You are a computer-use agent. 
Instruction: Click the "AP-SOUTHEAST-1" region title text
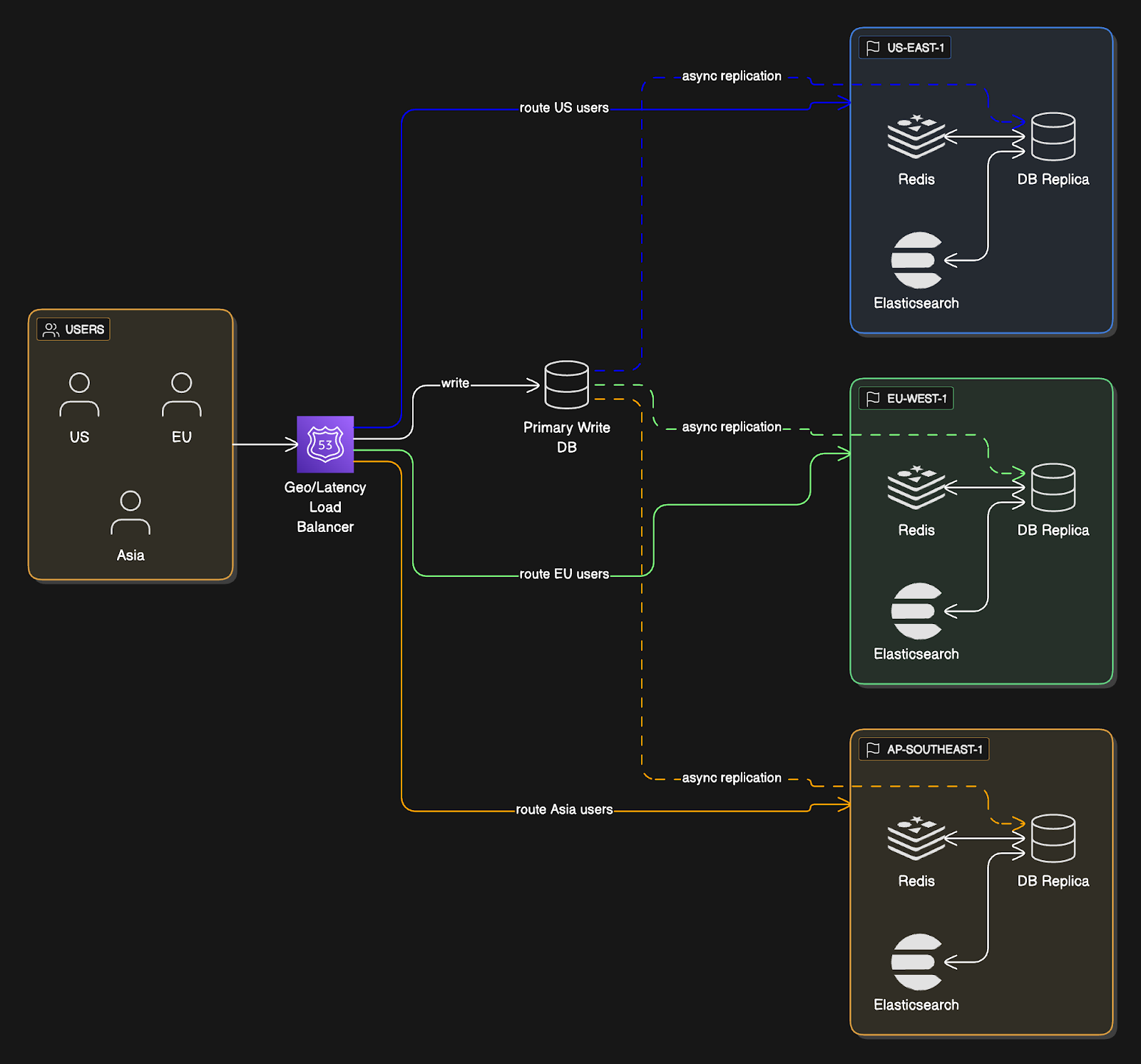(935, 750)
